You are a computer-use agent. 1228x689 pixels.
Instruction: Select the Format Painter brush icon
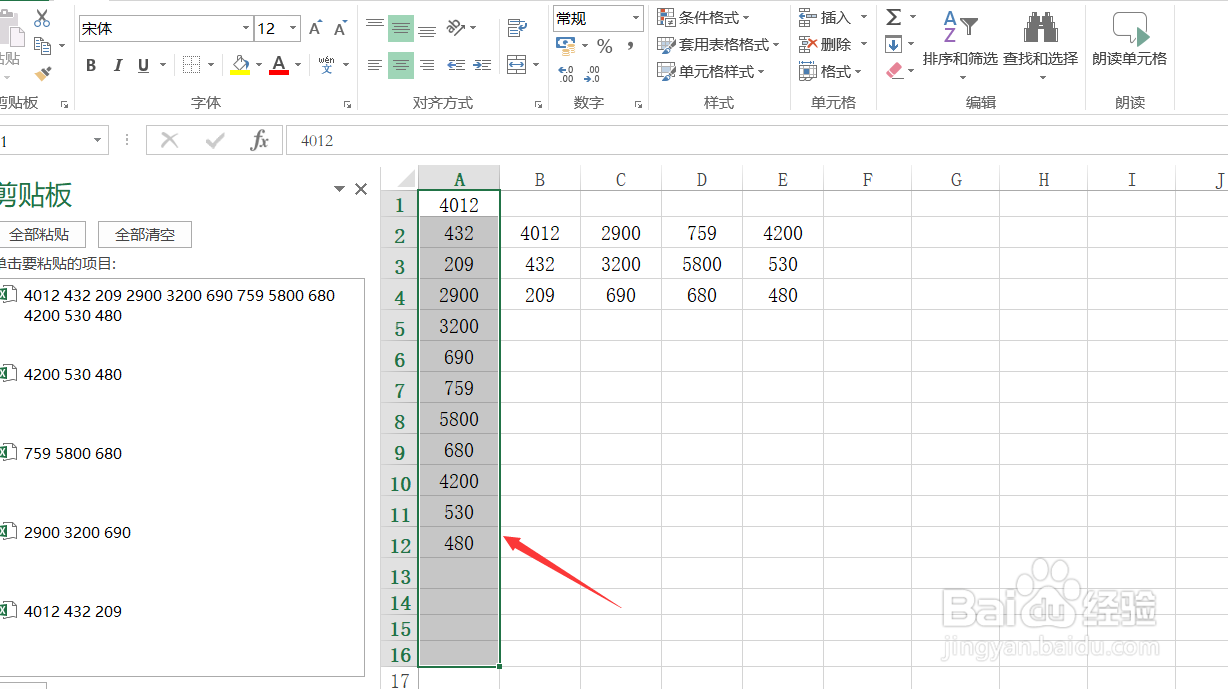42,73
